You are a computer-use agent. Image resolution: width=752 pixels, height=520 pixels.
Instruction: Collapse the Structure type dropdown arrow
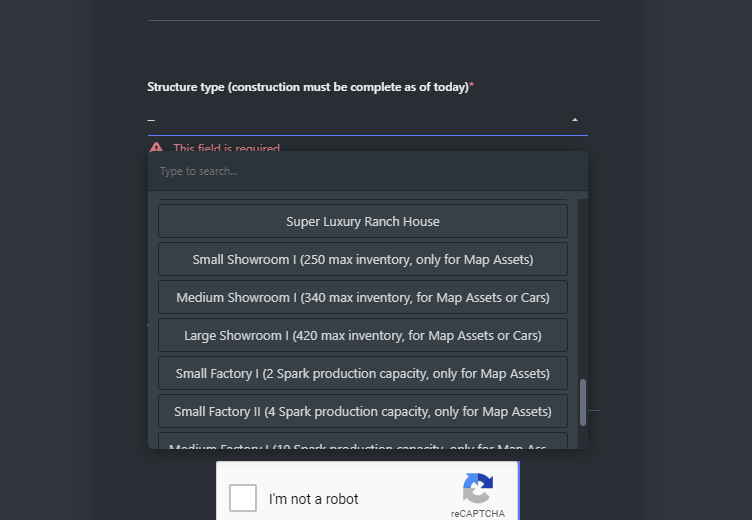[575, 120]
